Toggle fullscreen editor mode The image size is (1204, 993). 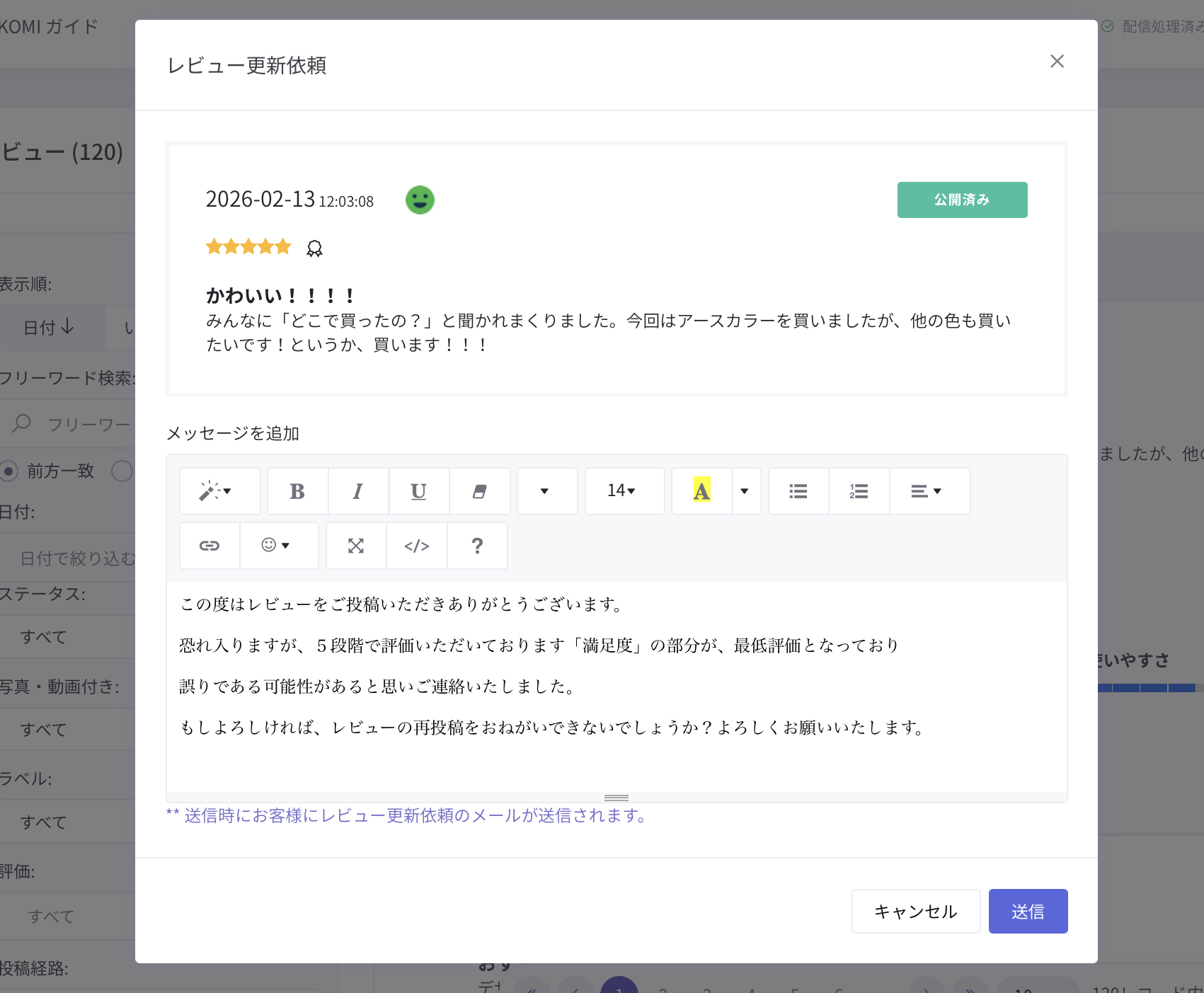coord(356,546)
